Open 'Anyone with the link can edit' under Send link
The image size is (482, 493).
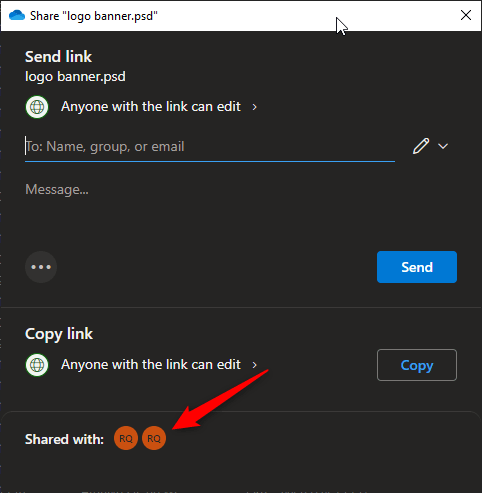[151, 107]
